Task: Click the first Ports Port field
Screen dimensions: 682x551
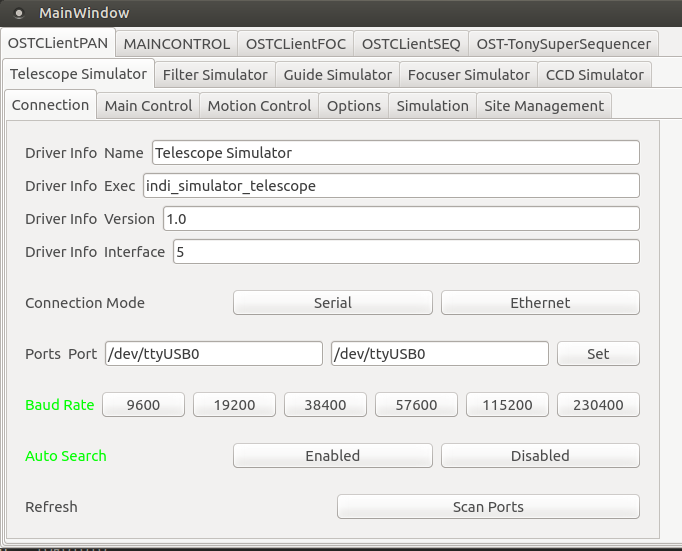Action: [x=214, y=354]
